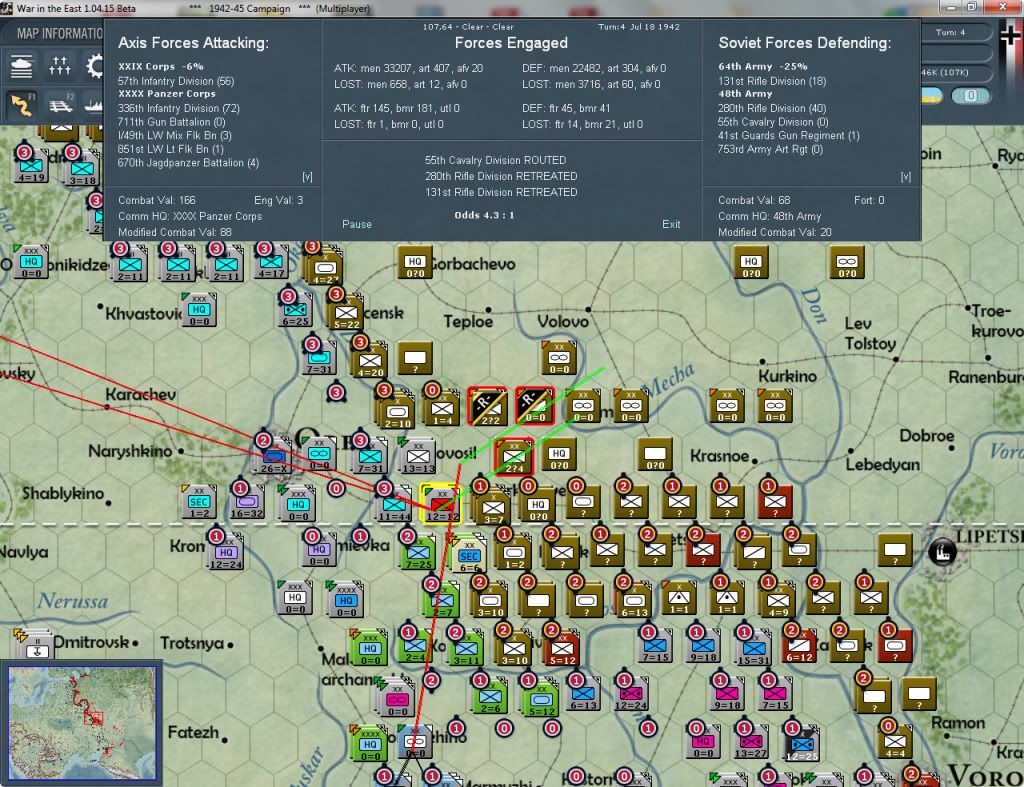1024x787 pixels.
Task: Select the green XXX HQ near Maloarchangelsk
Action: [x=370, y=648]
